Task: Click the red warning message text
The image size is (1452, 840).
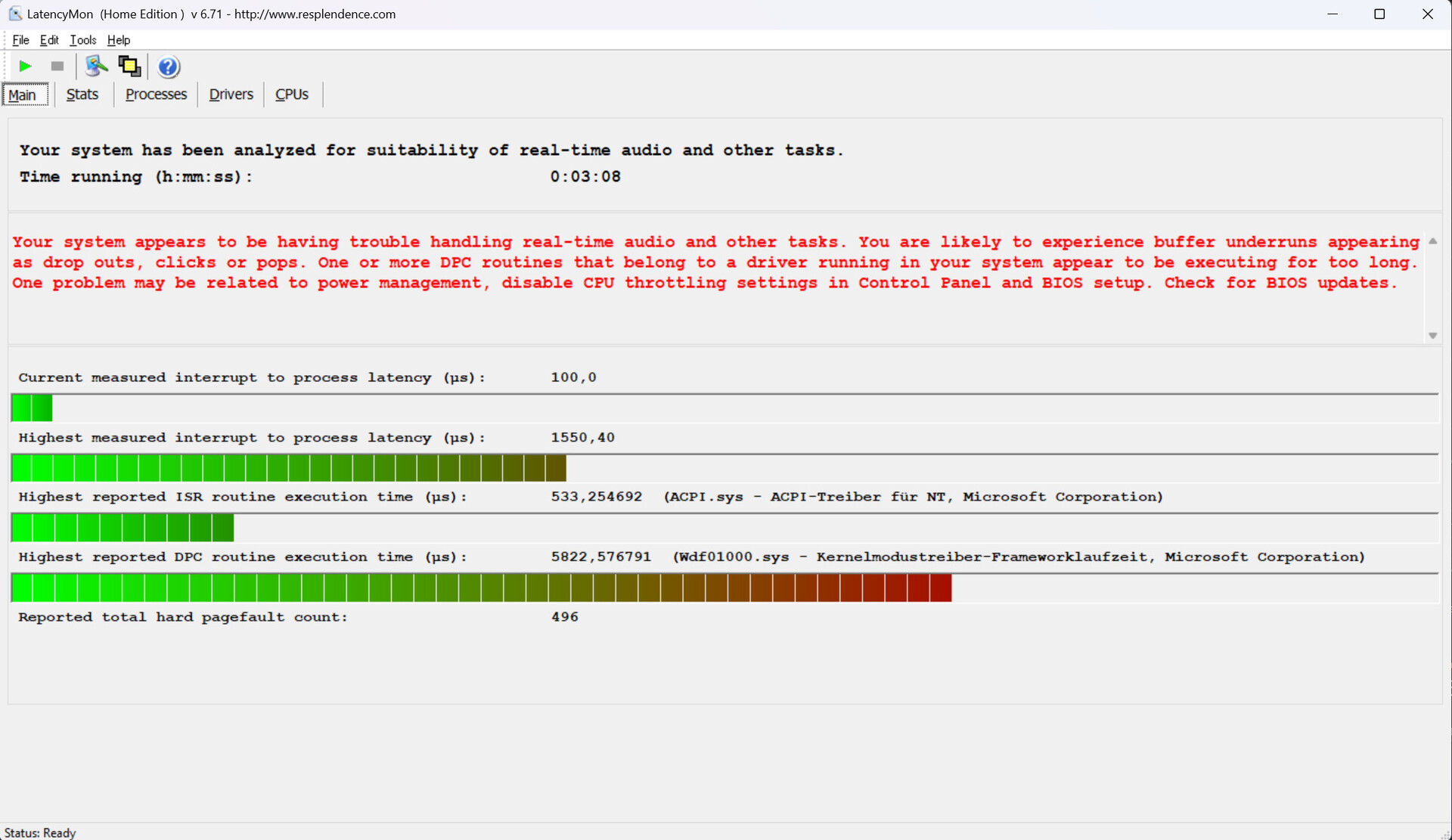Action: (x=715, y=262)
